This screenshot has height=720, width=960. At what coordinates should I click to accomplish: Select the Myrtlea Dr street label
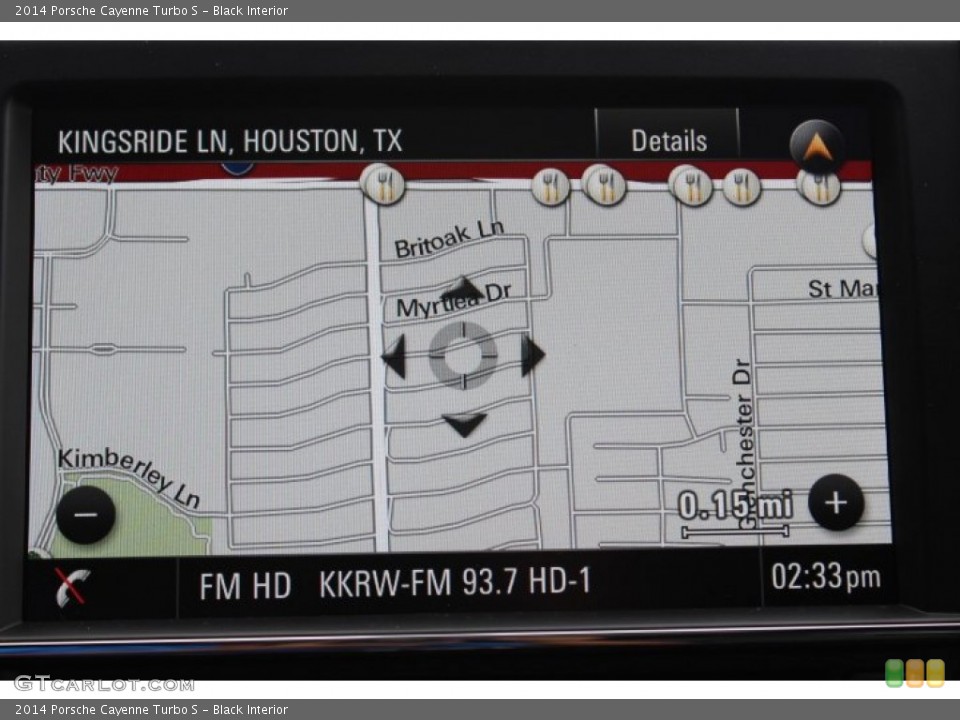(454, 301)
